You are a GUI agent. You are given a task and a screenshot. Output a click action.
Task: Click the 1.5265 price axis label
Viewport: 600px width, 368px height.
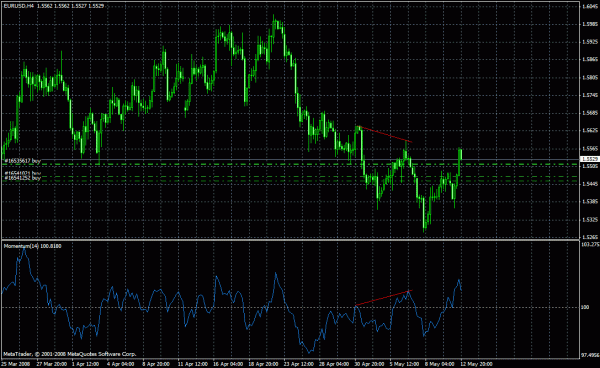[590, 237]
